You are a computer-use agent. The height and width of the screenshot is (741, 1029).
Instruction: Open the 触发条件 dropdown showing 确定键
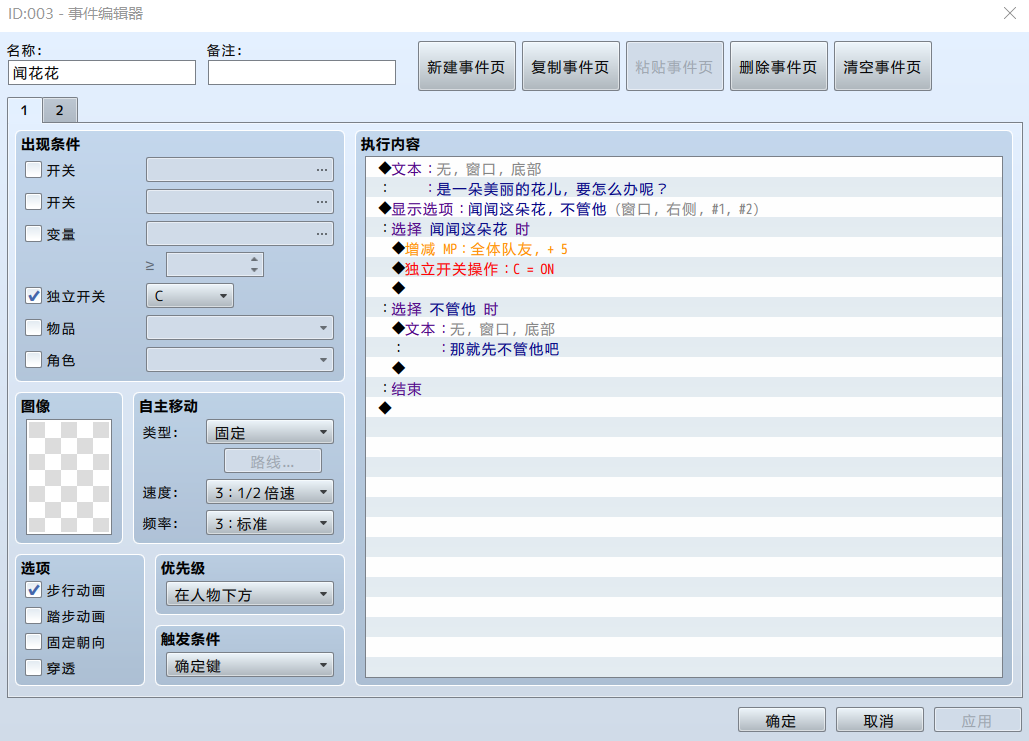click(x=249, y=665)
